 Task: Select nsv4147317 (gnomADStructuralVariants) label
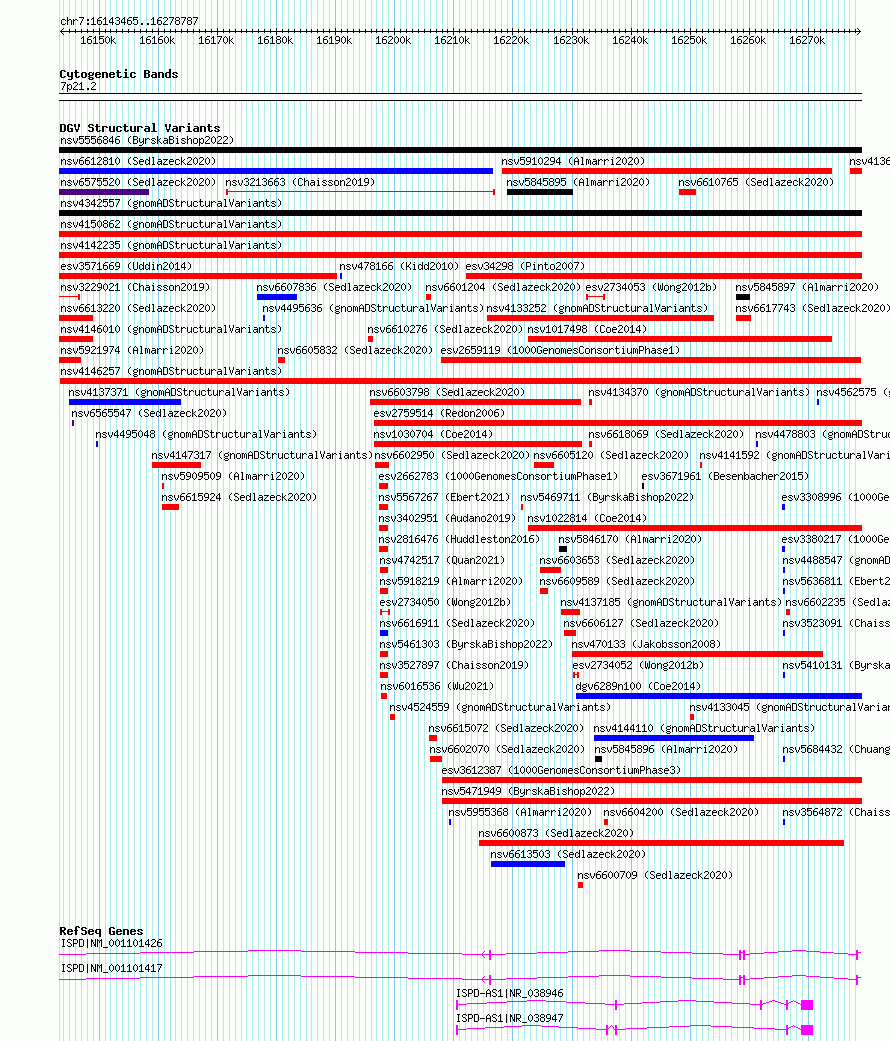[262, 455]
